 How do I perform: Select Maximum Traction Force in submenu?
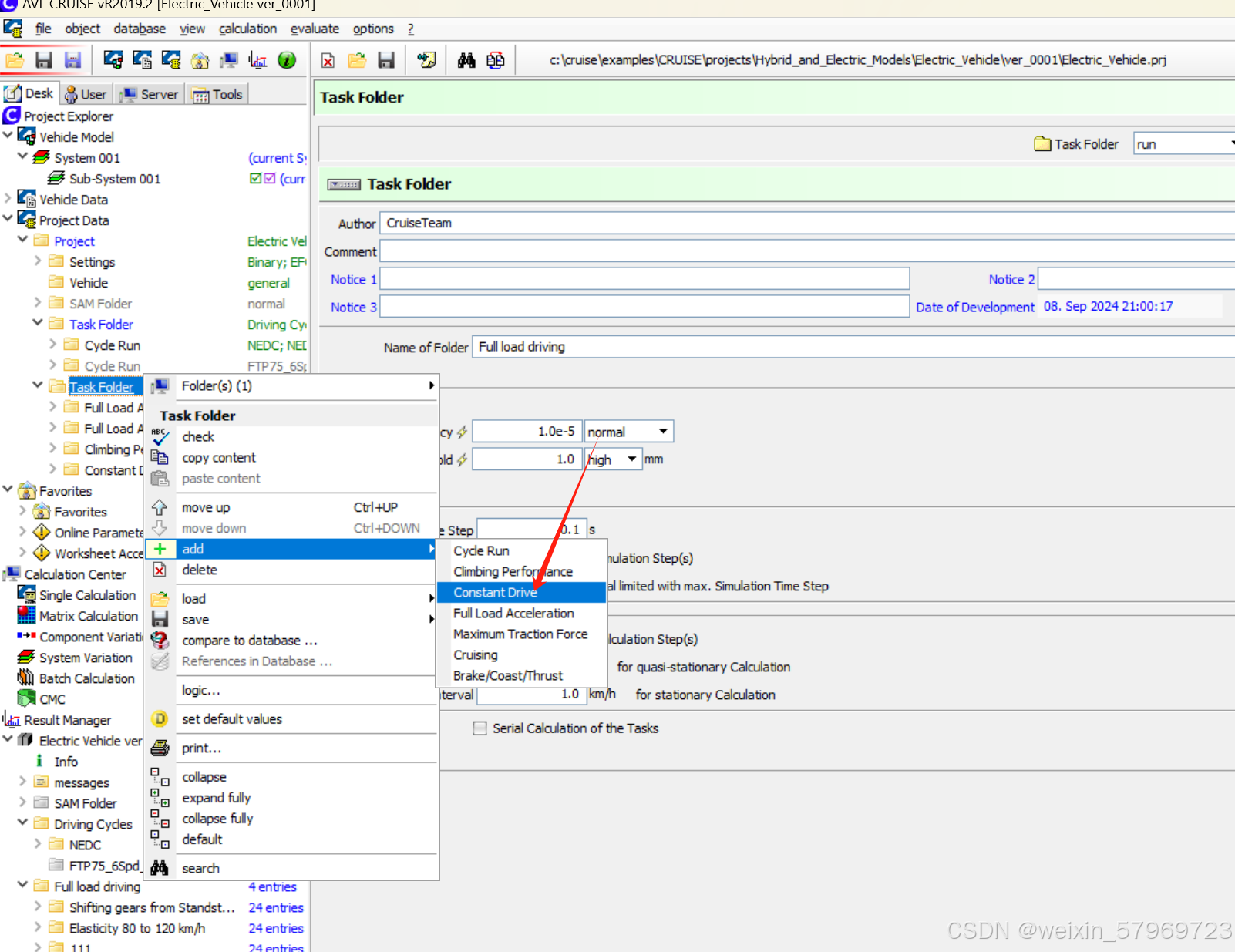(521, 634)
